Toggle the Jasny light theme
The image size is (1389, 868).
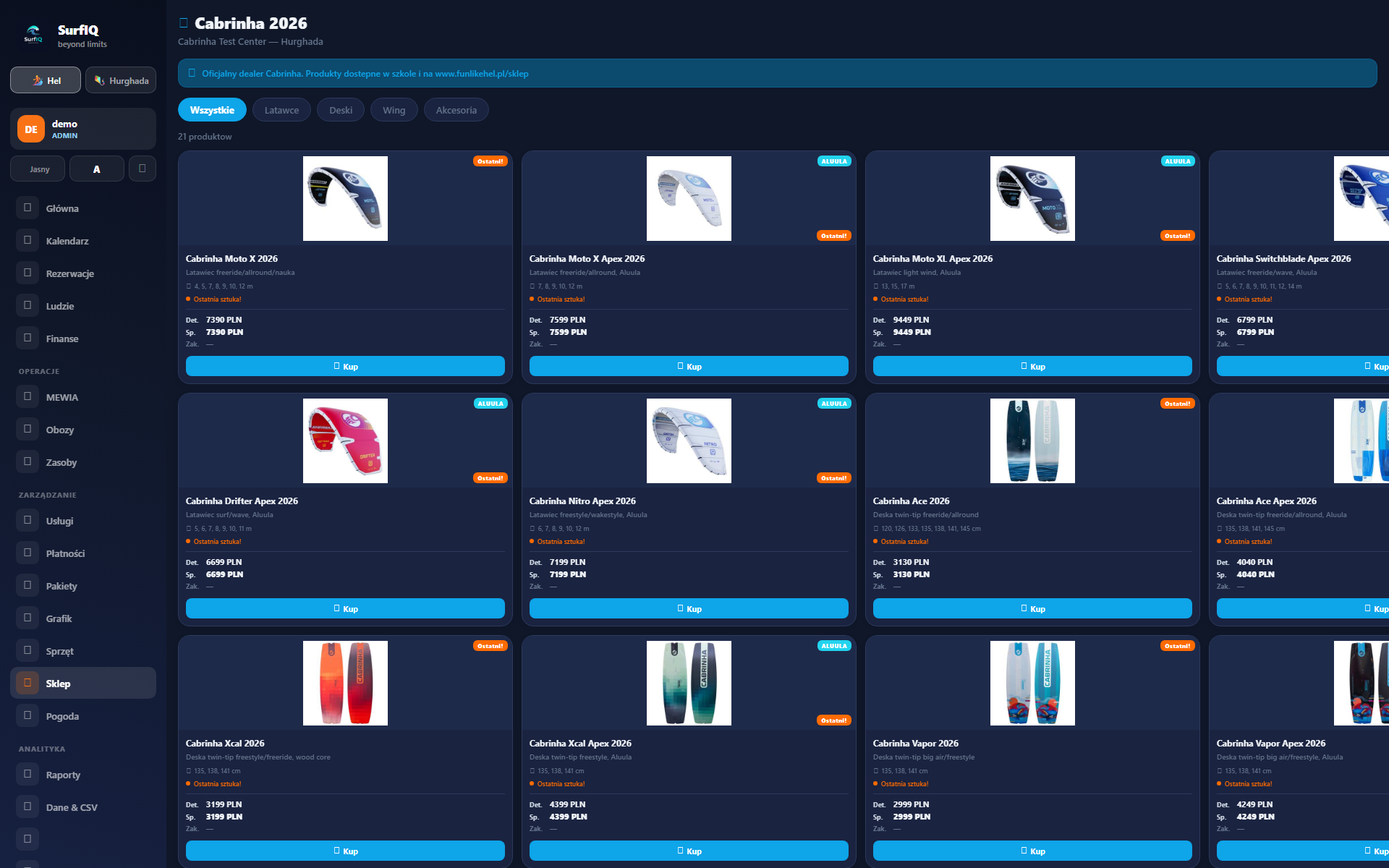click(38, 169)
